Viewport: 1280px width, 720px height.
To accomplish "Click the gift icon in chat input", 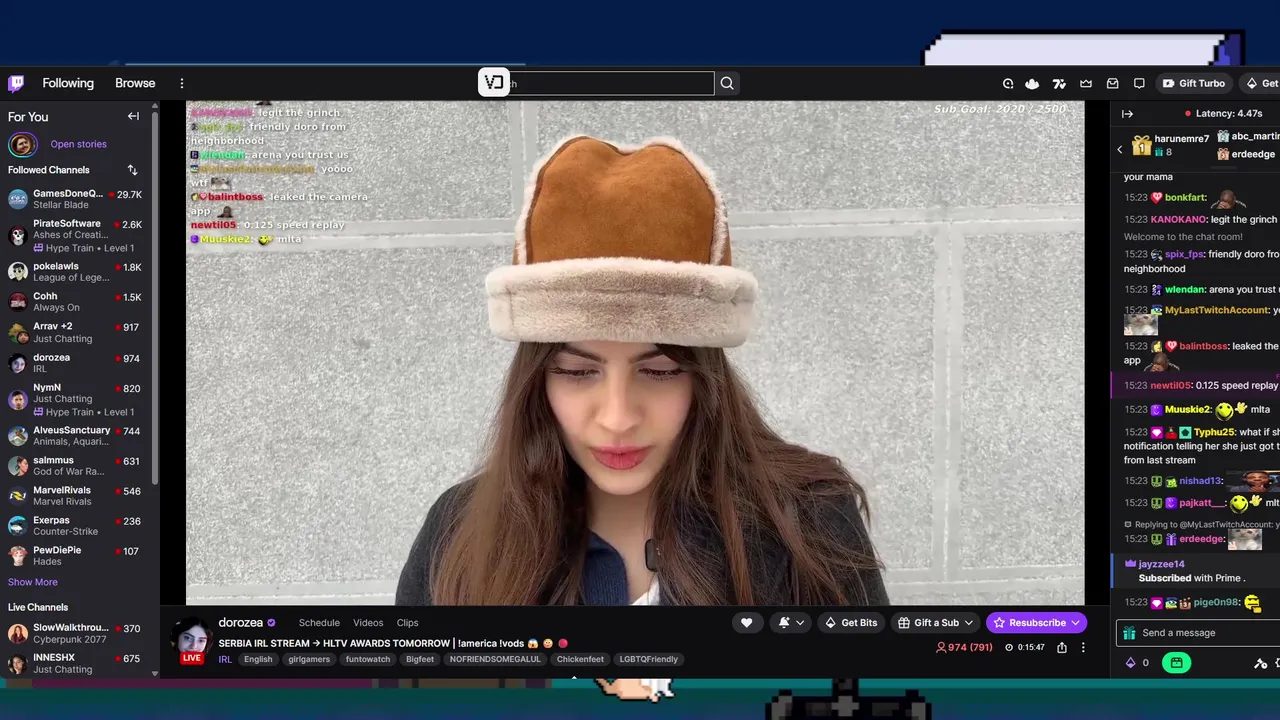I will pos(1129,633).
